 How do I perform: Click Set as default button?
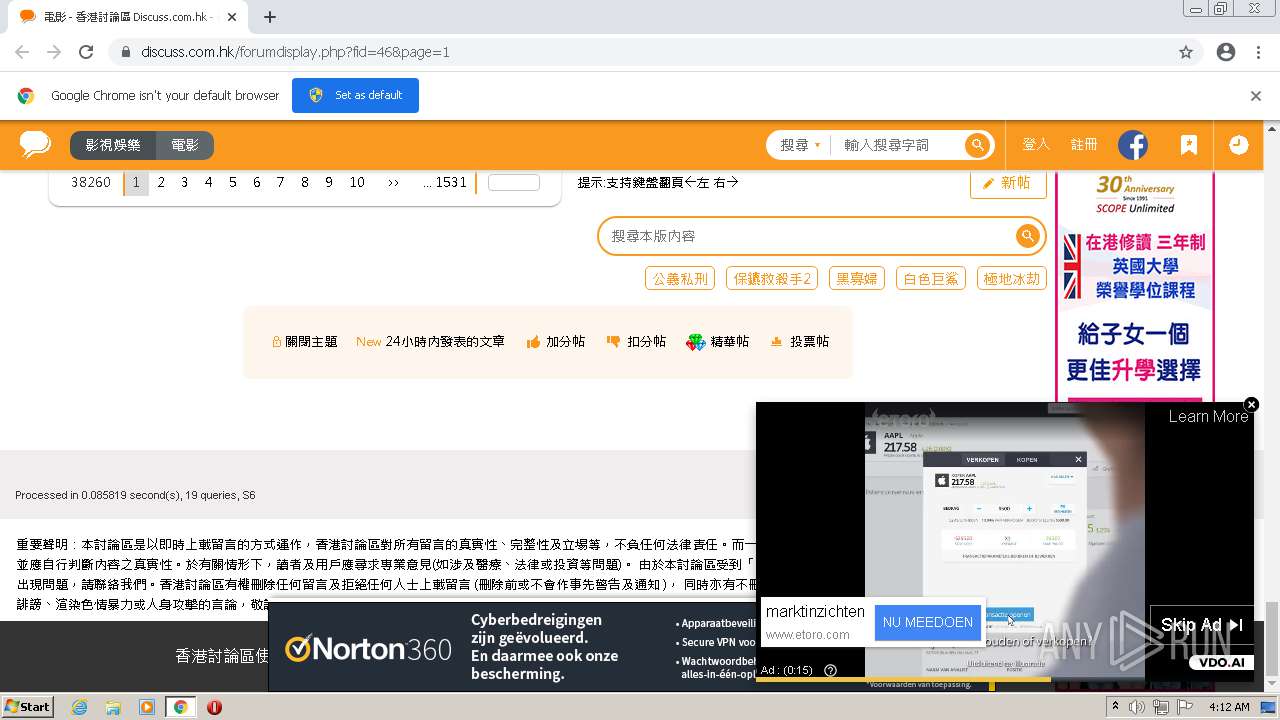pos(355,95)
